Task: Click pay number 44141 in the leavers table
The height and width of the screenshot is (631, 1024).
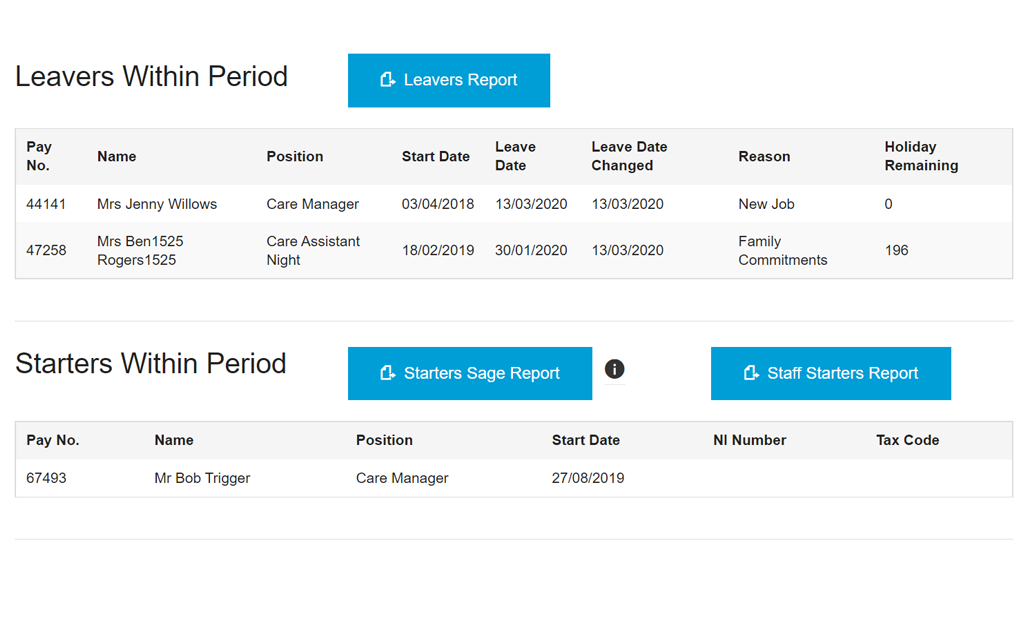Action: click(47, 204)
